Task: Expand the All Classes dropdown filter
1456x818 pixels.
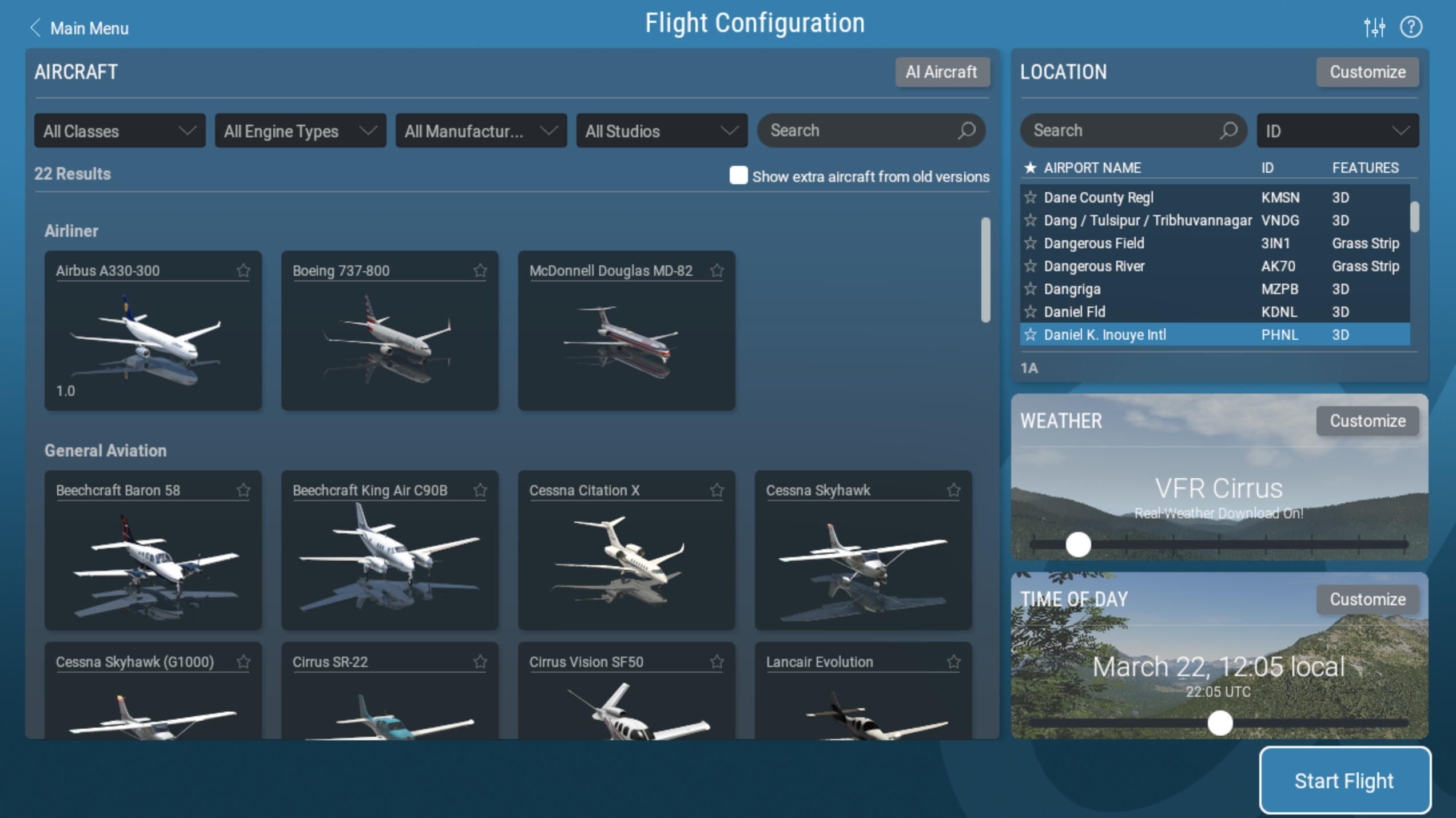Action: 117,131
